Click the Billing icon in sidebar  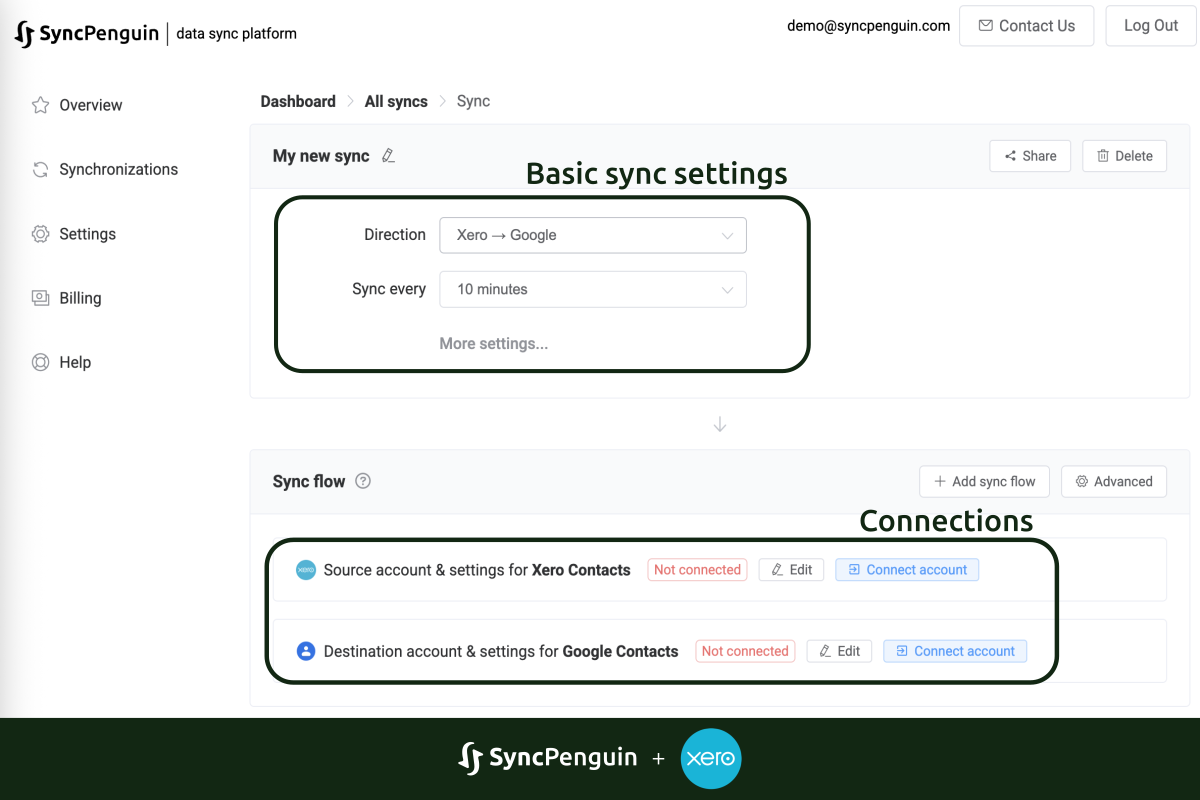[x=40, y=298]
